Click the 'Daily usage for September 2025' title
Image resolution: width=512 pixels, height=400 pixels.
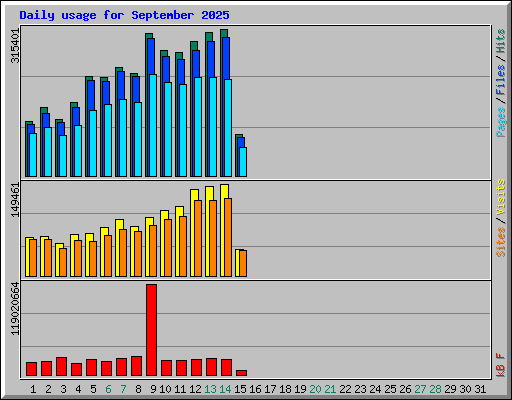pyautogui.click(x=124, y=15)
